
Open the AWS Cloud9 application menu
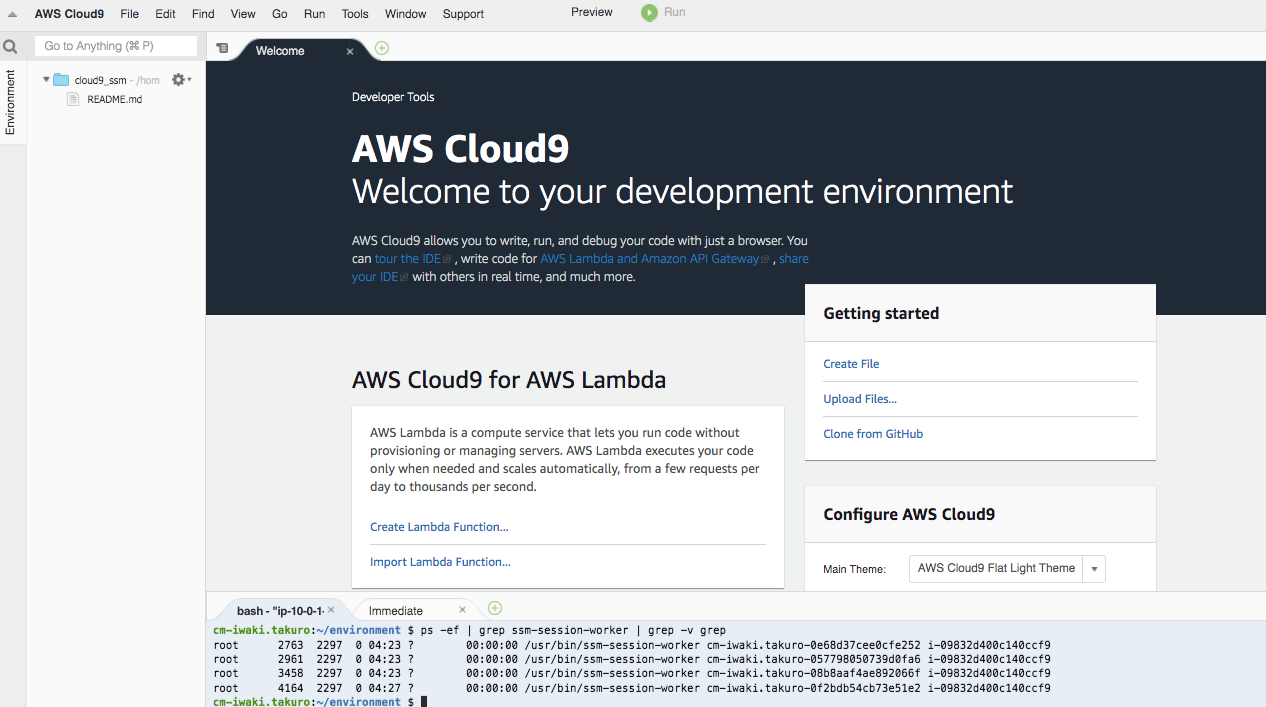(x=68, y=13)
